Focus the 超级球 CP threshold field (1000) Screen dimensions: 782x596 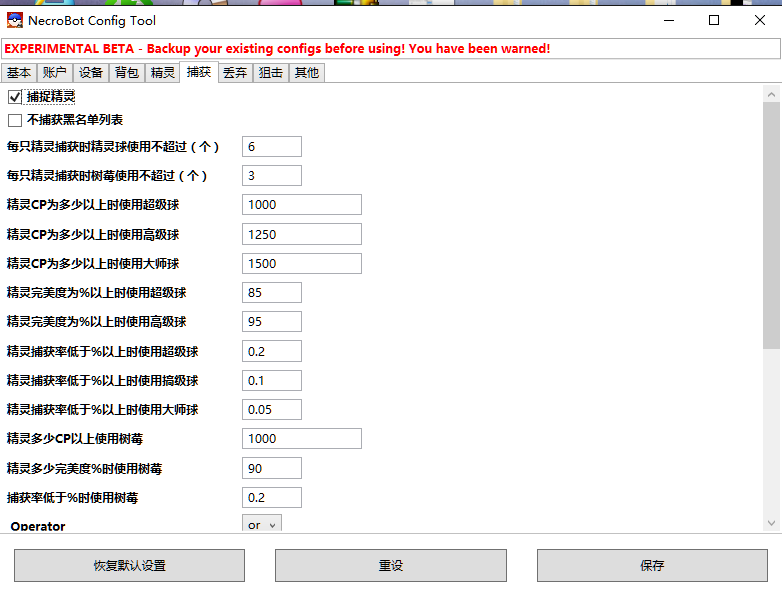(x=302, y=204)
